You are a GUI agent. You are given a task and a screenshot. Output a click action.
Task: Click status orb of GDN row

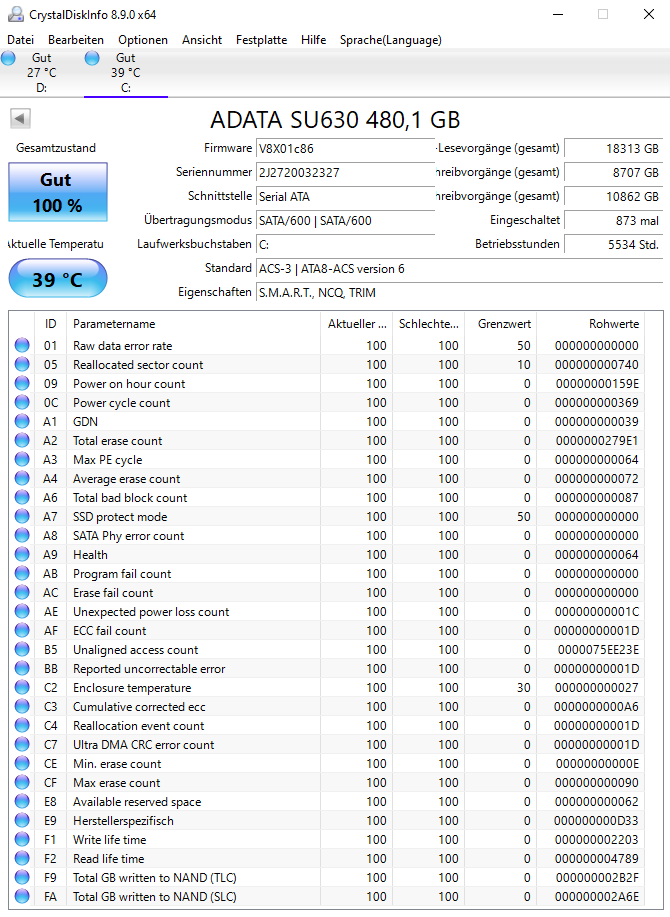22,421
